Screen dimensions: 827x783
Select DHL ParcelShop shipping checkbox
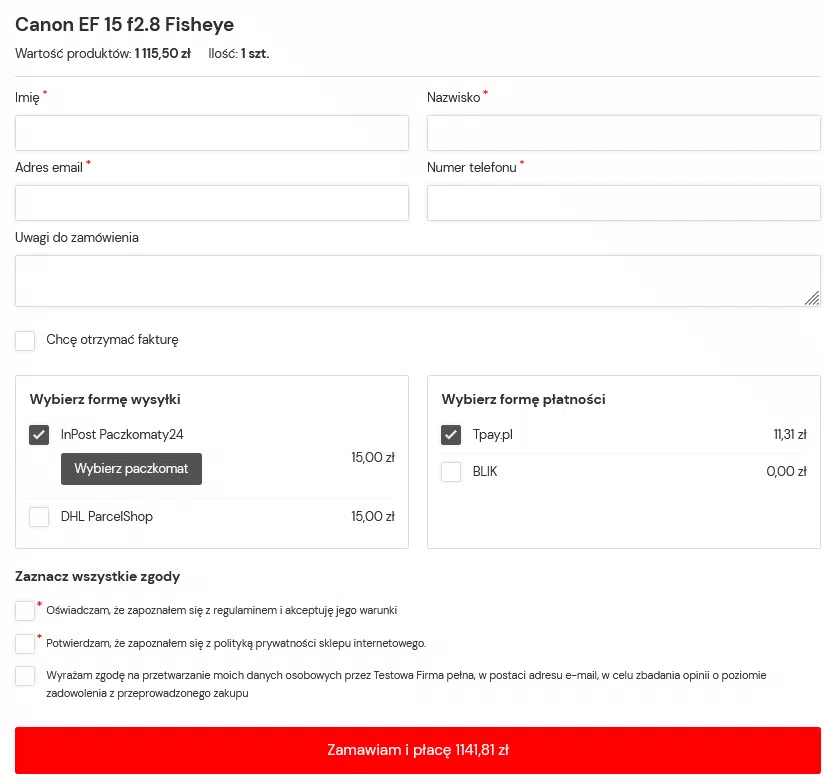pyautogui.click(x=39, y=517)
